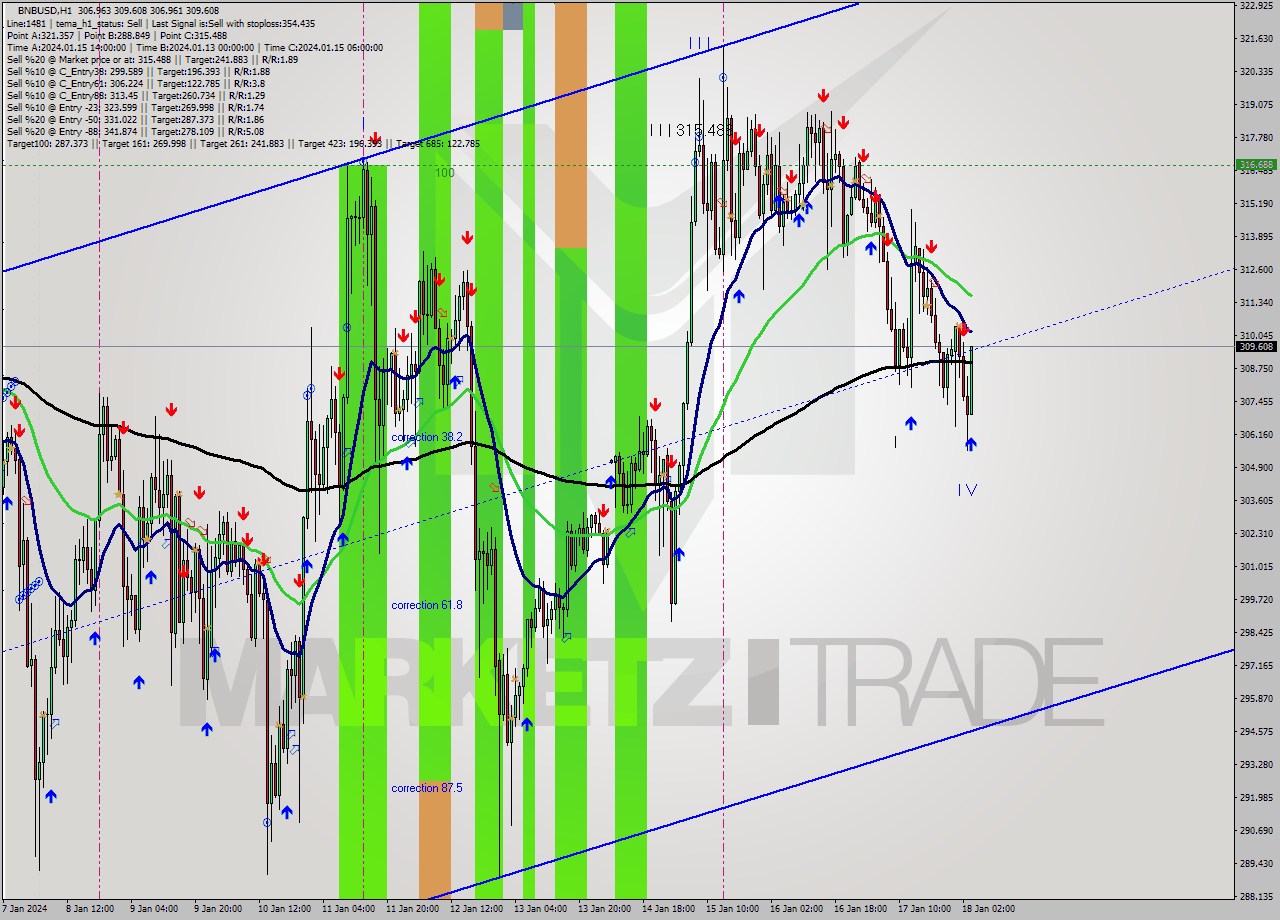Click the 289.430 price axis label

1256,863
